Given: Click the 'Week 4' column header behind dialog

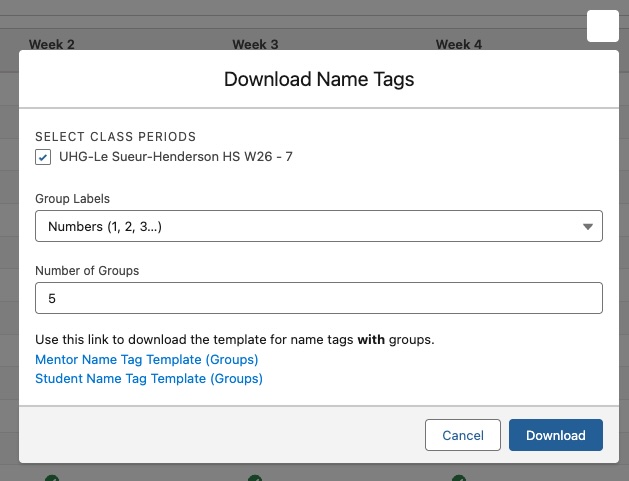Looking at the screenshot, I should point(459,44).
